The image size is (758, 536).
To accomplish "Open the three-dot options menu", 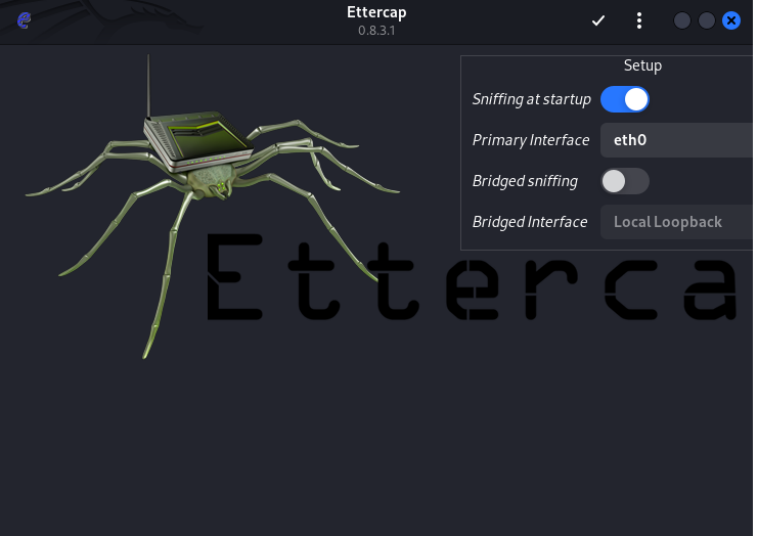I will click(639, 20).
